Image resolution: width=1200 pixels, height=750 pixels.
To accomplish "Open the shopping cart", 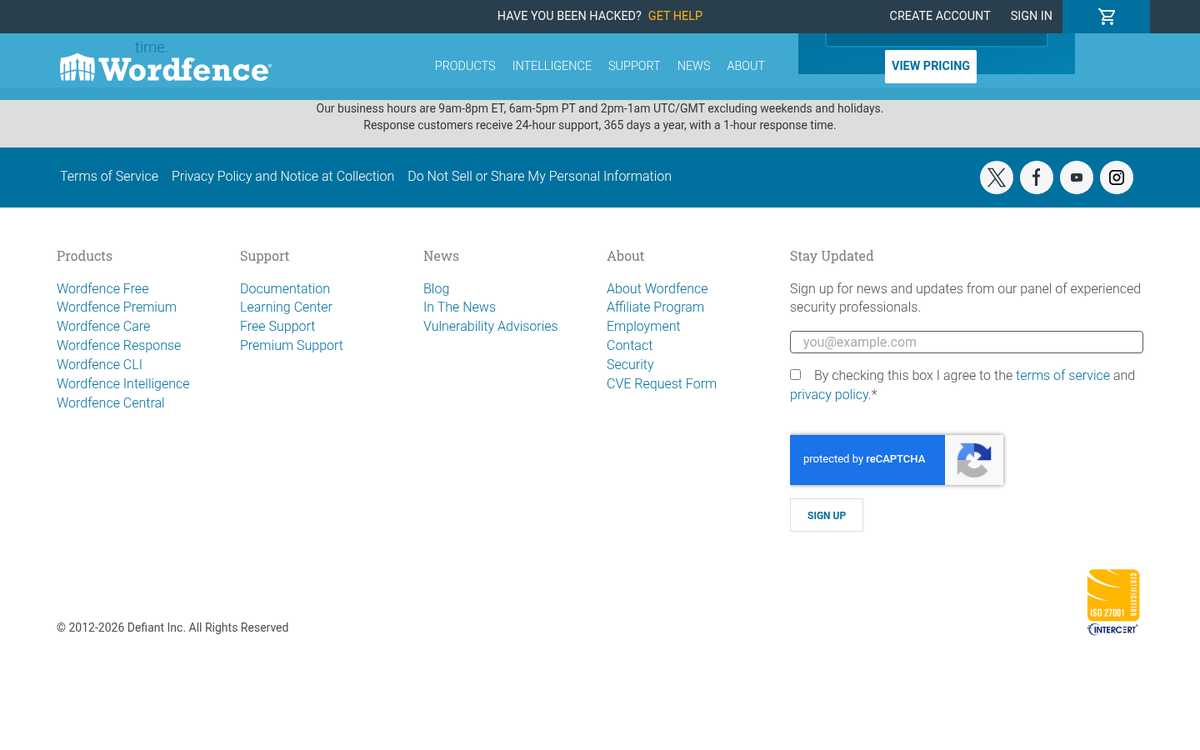I will 1106,16.
